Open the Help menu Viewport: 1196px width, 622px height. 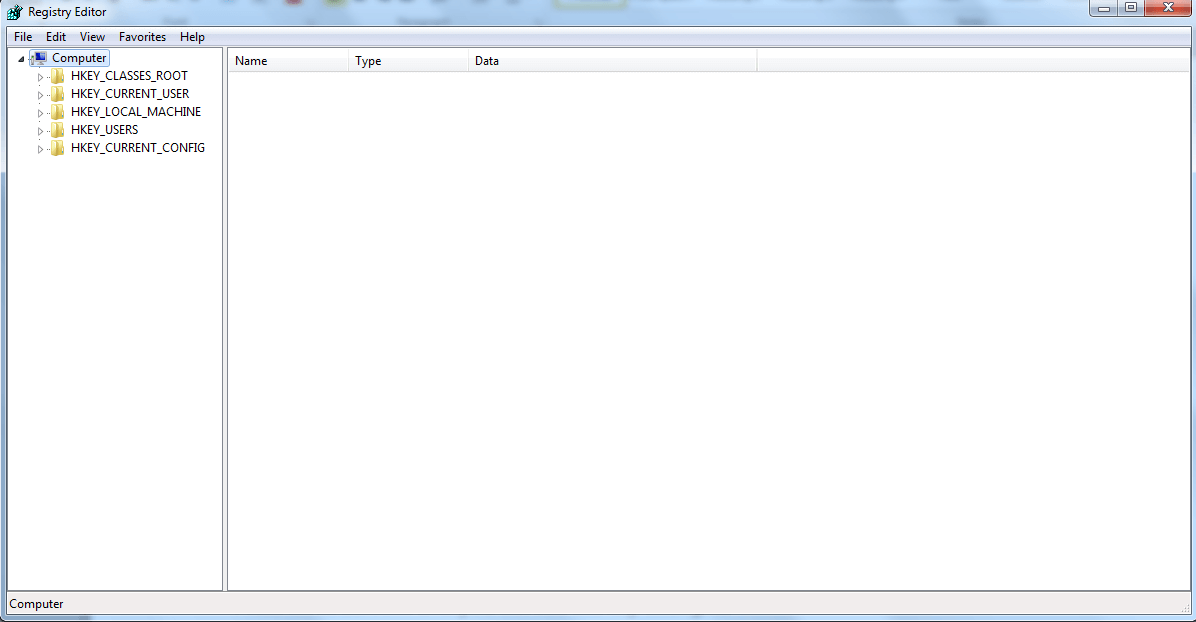tap(192, 37)
